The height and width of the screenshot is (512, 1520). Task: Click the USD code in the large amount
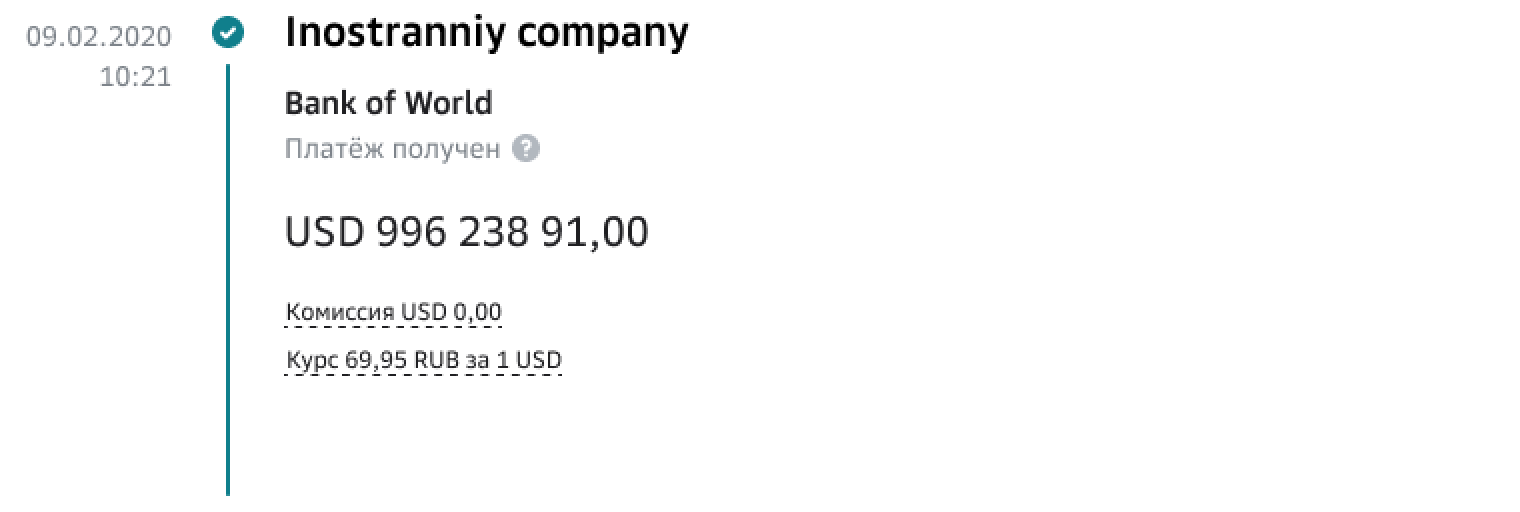tap(324, 232)
